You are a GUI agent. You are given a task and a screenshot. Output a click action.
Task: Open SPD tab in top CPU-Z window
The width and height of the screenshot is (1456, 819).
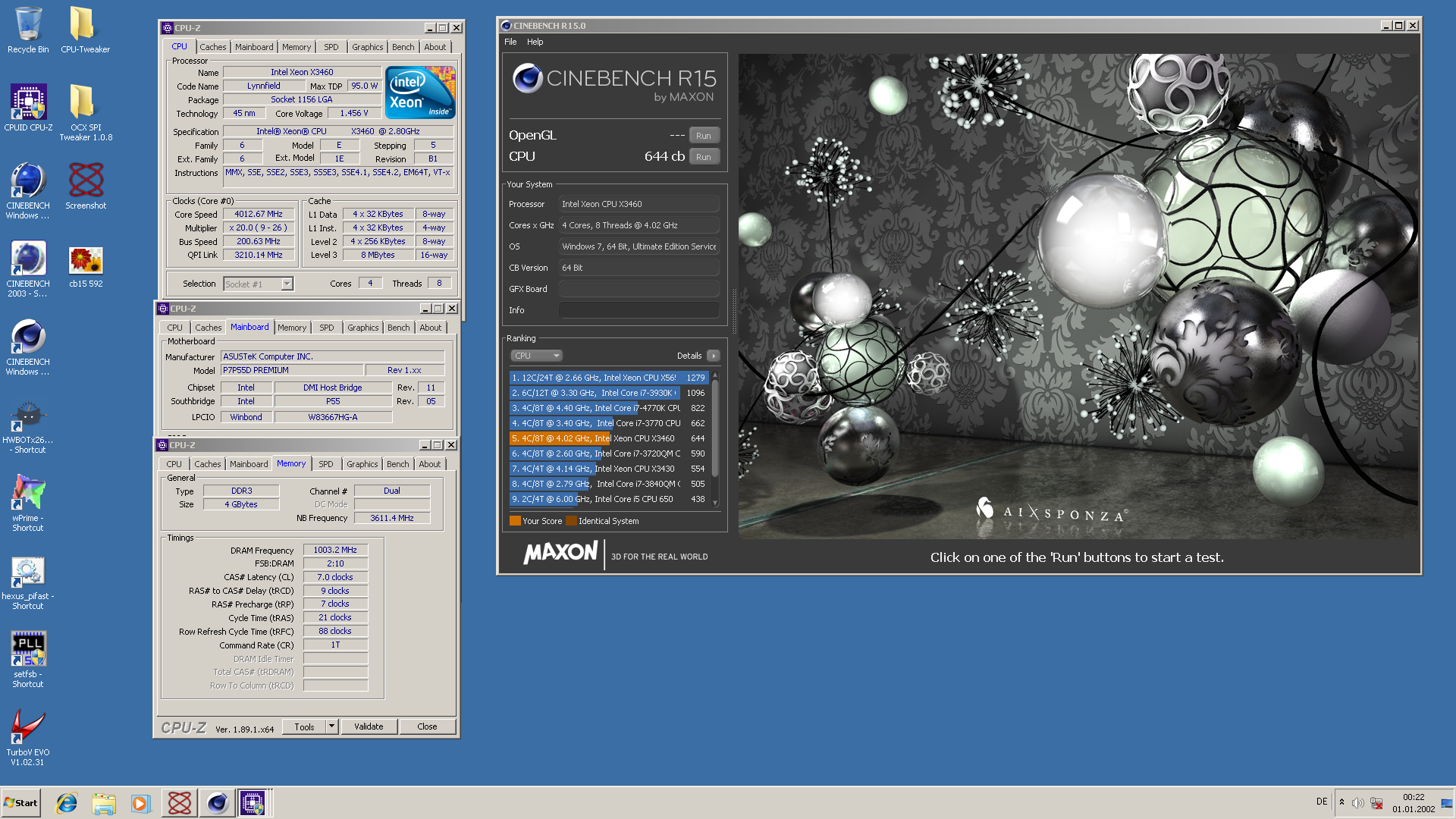pyautogui.click(x=331, y=47)
